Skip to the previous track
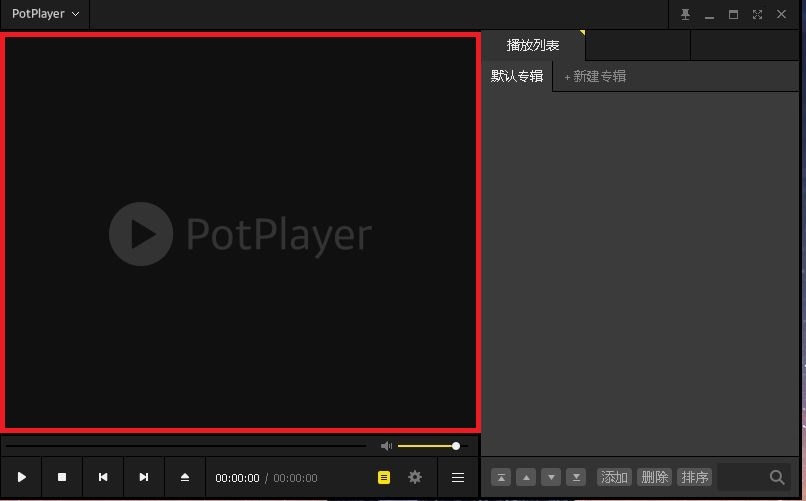The height and width of the screenshot is (501, 806). [x=103, y=478]
